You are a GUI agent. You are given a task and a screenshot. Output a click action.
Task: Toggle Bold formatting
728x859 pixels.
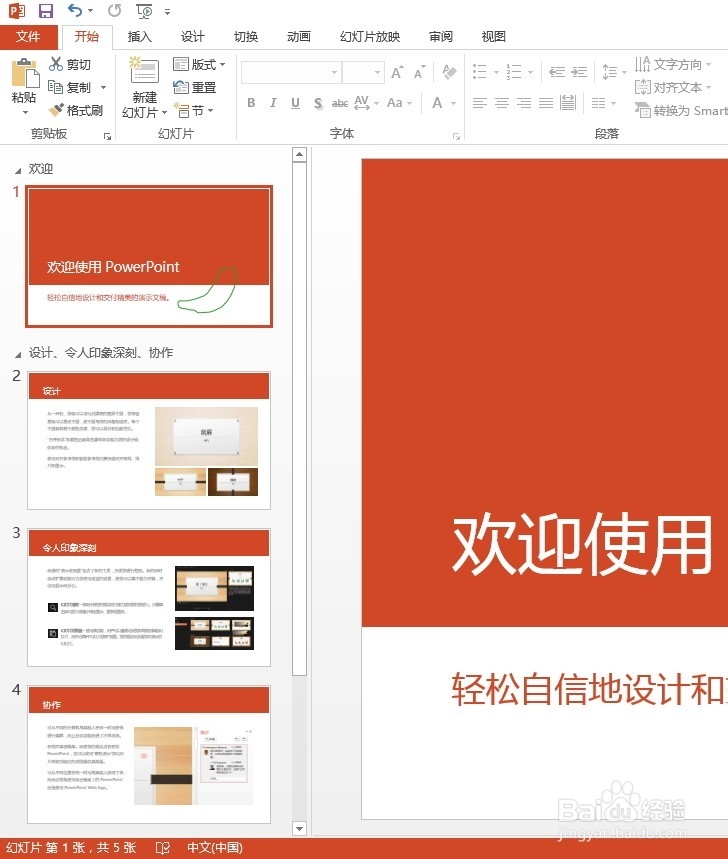point(251,103)
